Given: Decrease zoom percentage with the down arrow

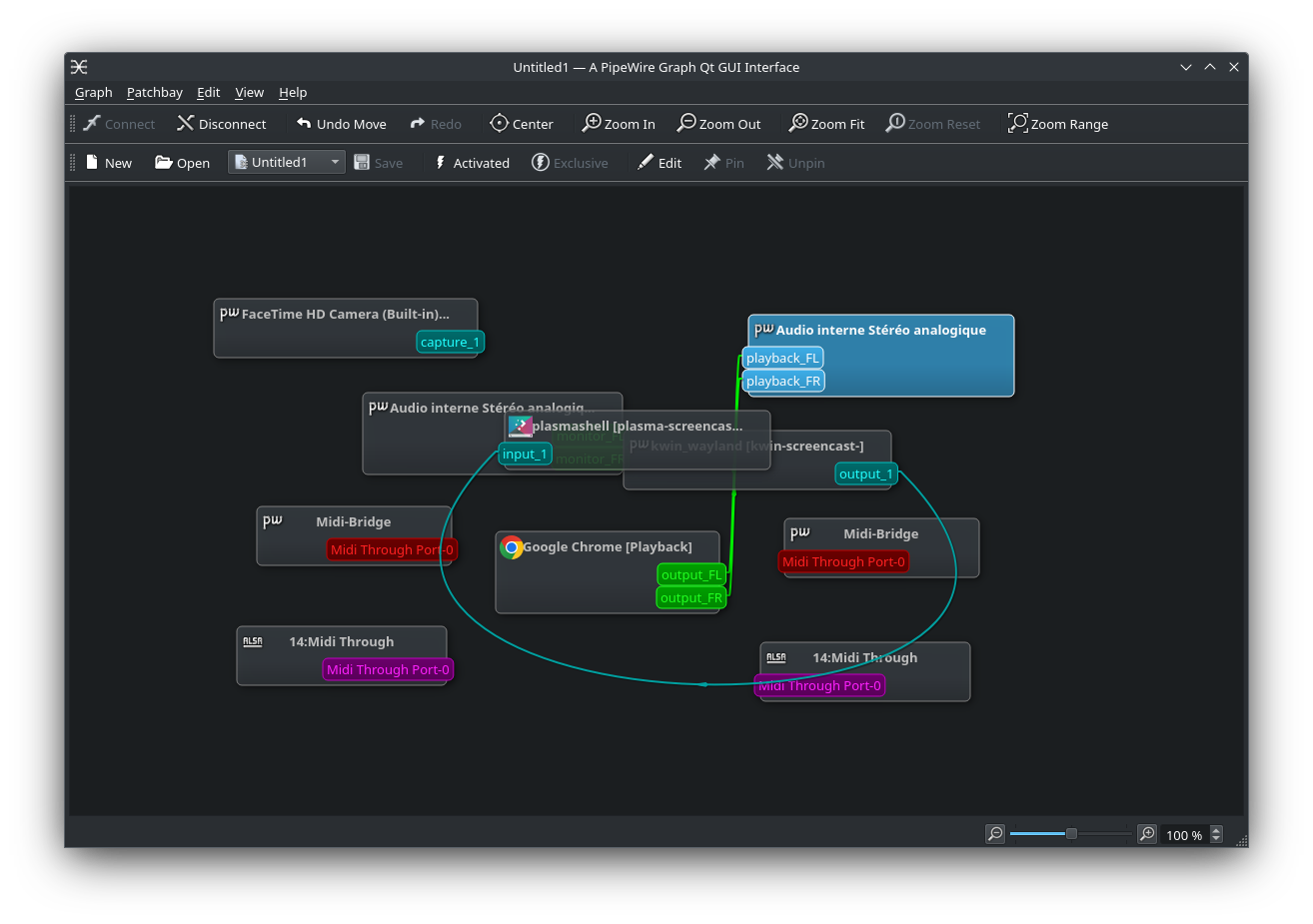Looking at the screenshot, I should click(1216, 839).
